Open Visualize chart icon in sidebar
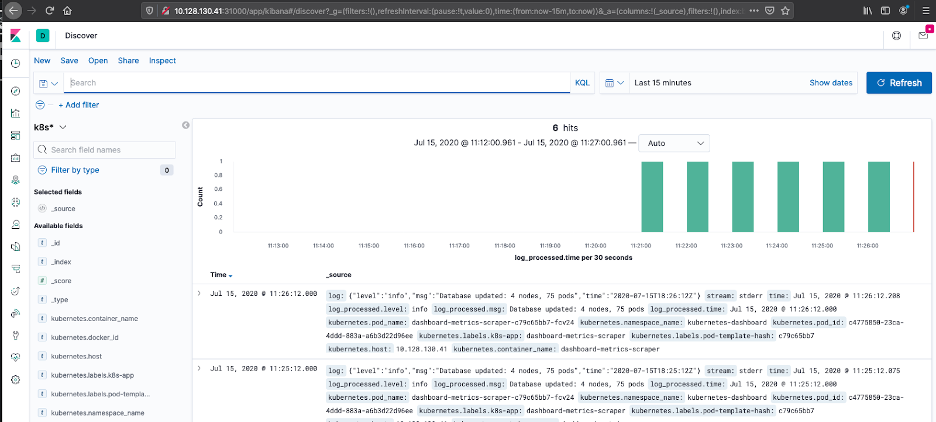Viewport: 936px width, 422px height. pos(16,113)
